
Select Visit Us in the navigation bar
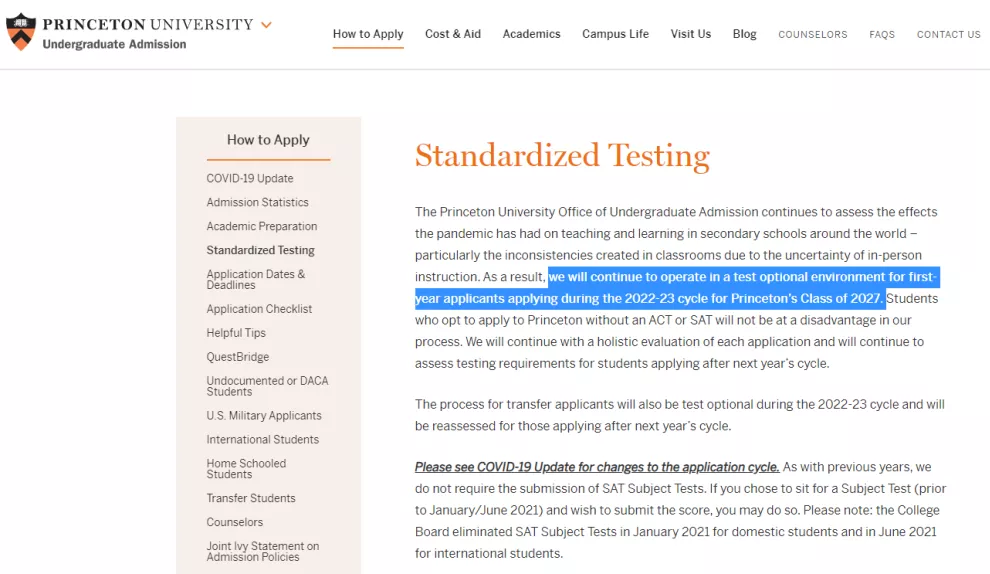pyautogui.click(x=691, y=34)
